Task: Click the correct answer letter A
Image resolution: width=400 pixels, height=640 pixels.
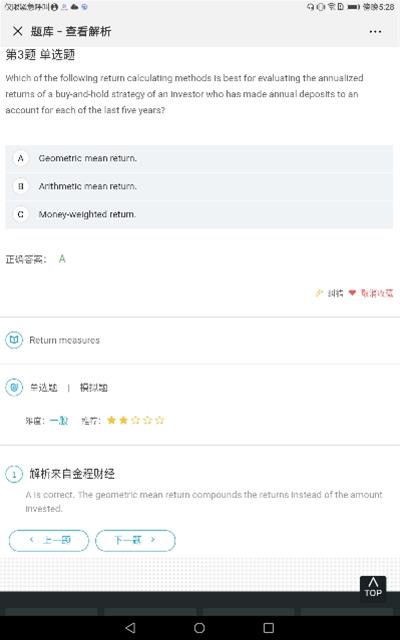Action: [x=62, y=259]
